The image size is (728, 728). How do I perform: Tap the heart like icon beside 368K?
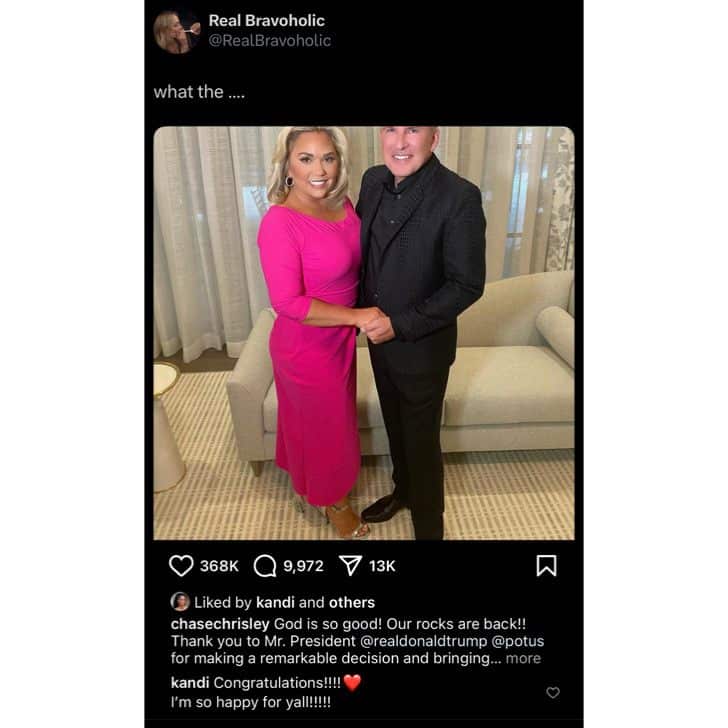tap(181, 566)
